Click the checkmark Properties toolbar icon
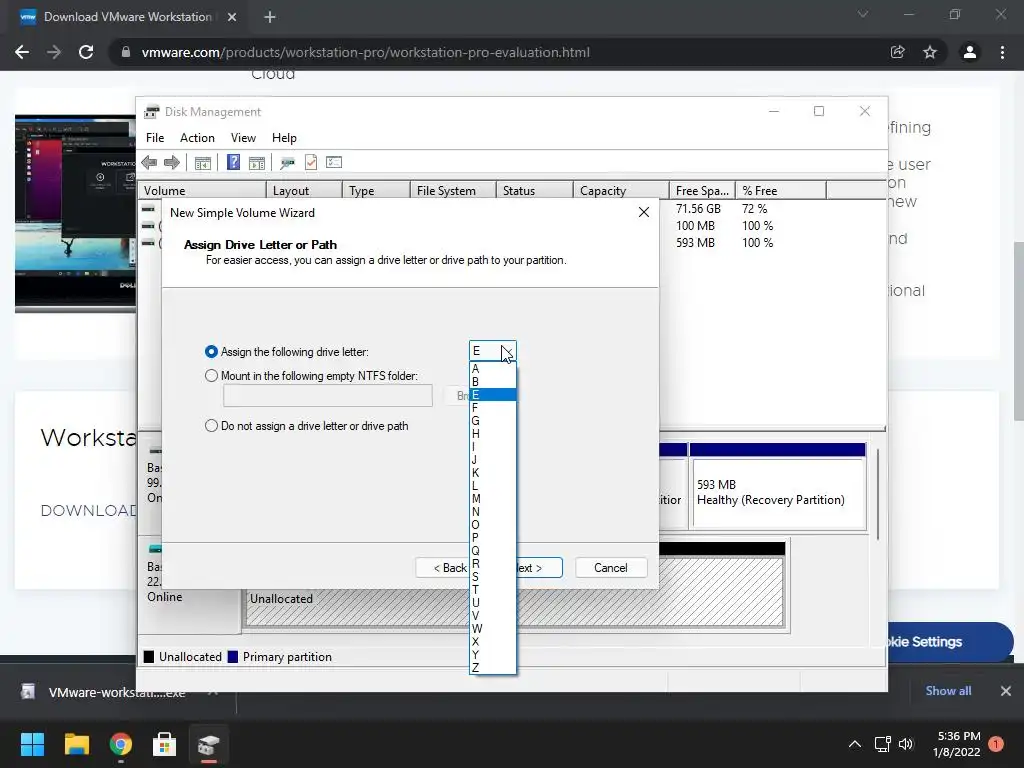The width and height of the screenshot is (1024, 768). [311, 162]
